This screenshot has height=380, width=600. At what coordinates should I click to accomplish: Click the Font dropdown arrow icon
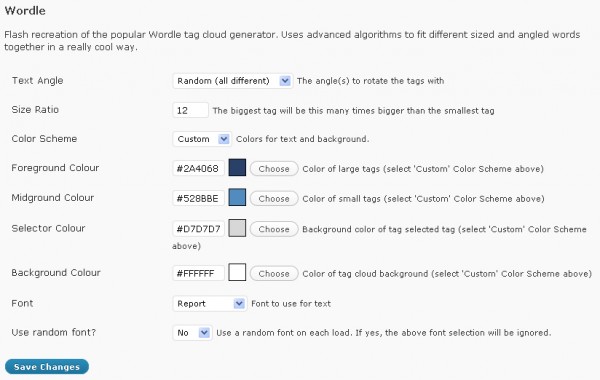239,303
